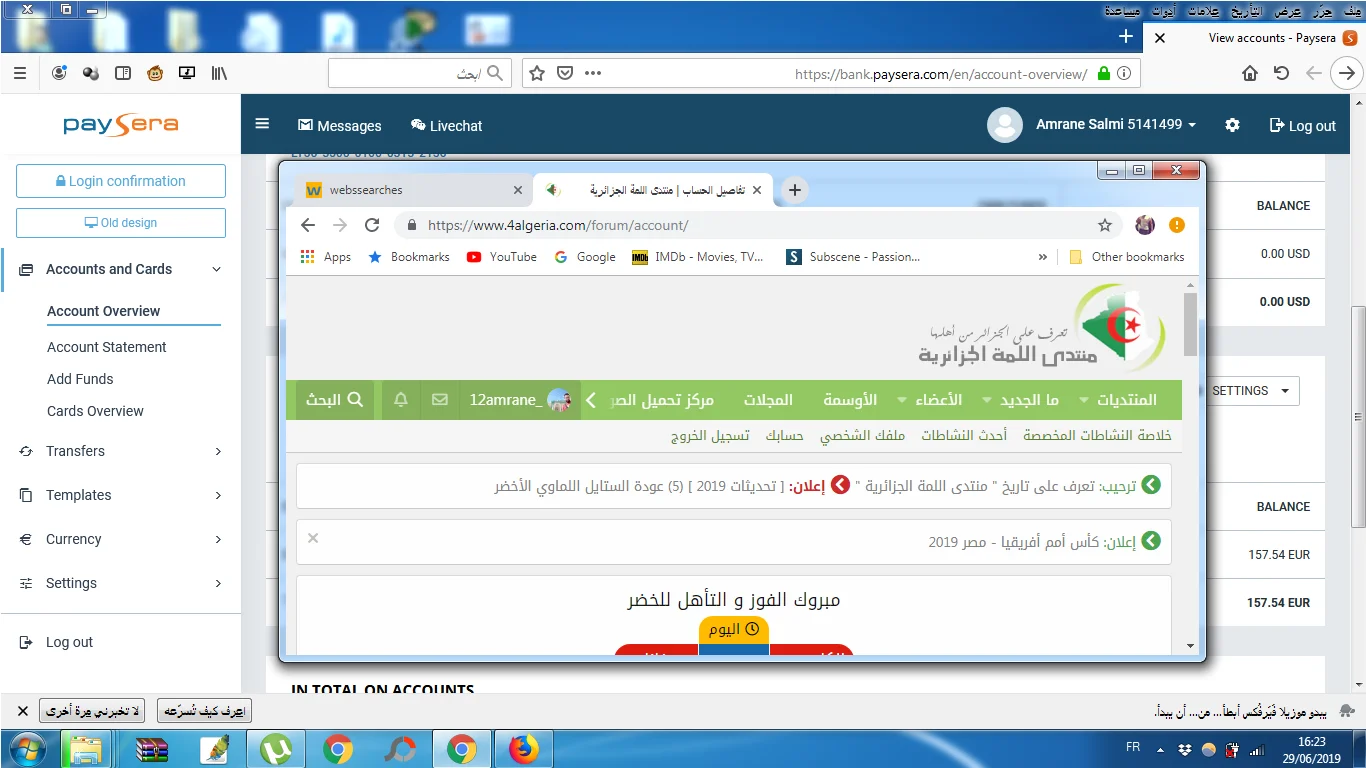Image resolution: width=1366 pixels, height=768 pixels.
Task: Click the Old design button
Action: pos(121,223)
